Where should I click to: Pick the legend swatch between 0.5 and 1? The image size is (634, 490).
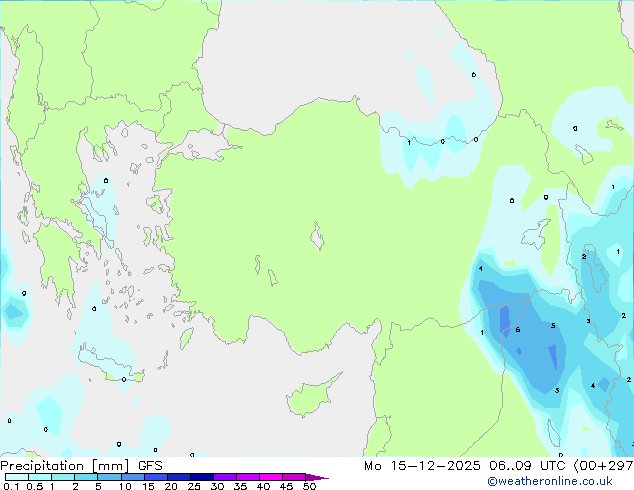(x=40, y=477)
